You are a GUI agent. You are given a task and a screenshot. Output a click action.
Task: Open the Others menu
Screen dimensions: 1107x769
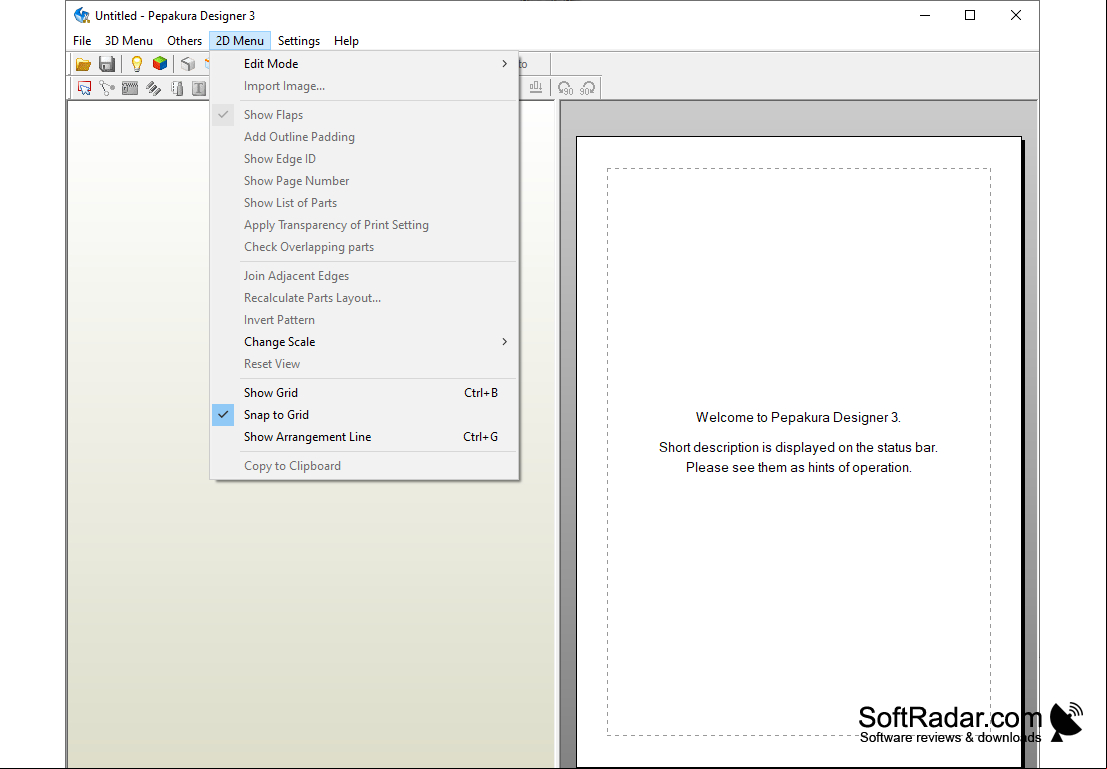tap(184, 41)
